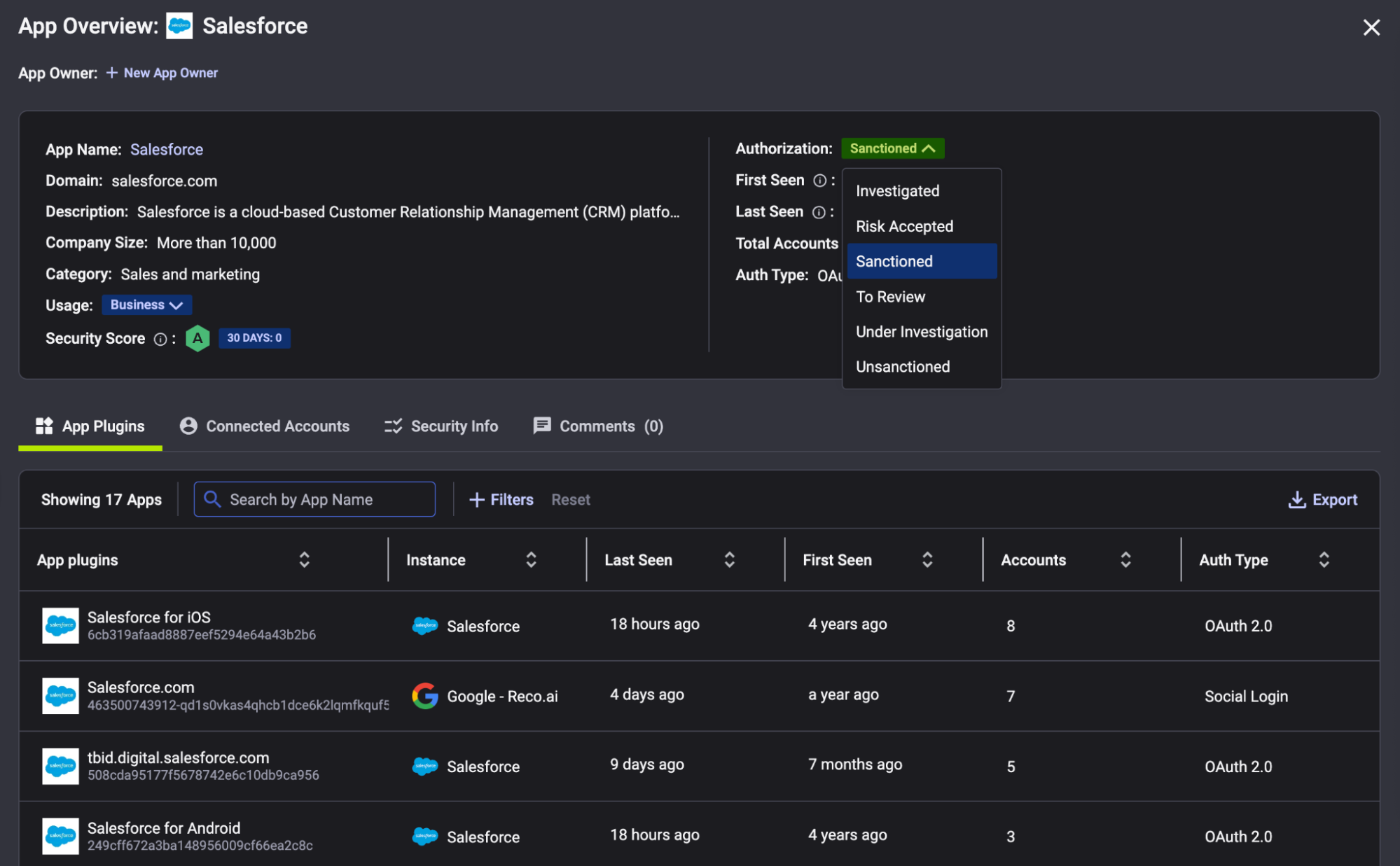Sort by Accounts column
This screenshot has width=1400, height=866.
[1125, 560]
